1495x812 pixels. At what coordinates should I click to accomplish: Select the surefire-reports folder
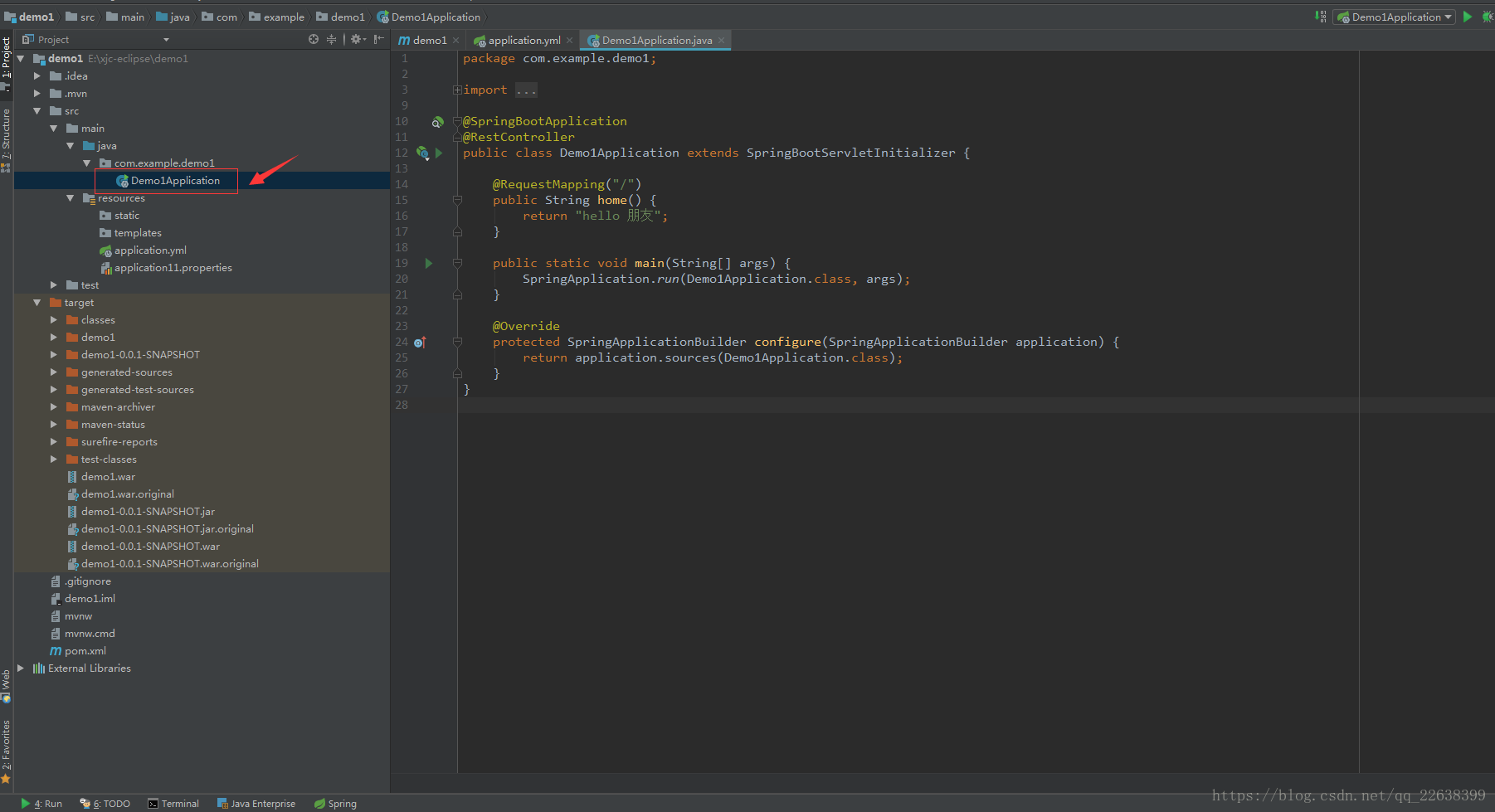point(111,441)
